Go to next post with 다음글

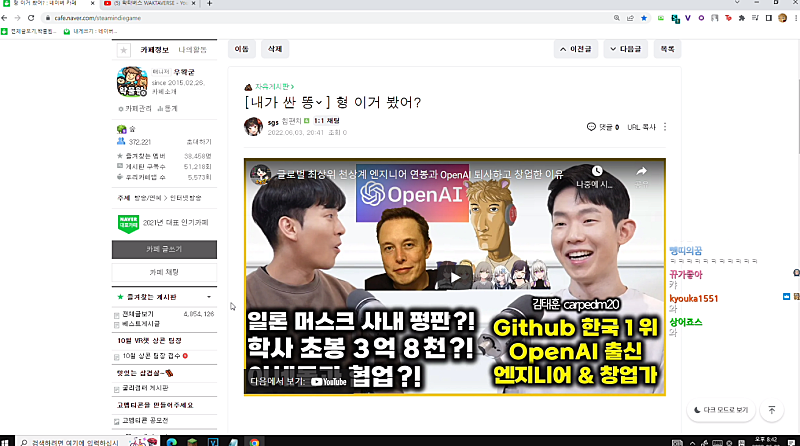coord(626,49)
